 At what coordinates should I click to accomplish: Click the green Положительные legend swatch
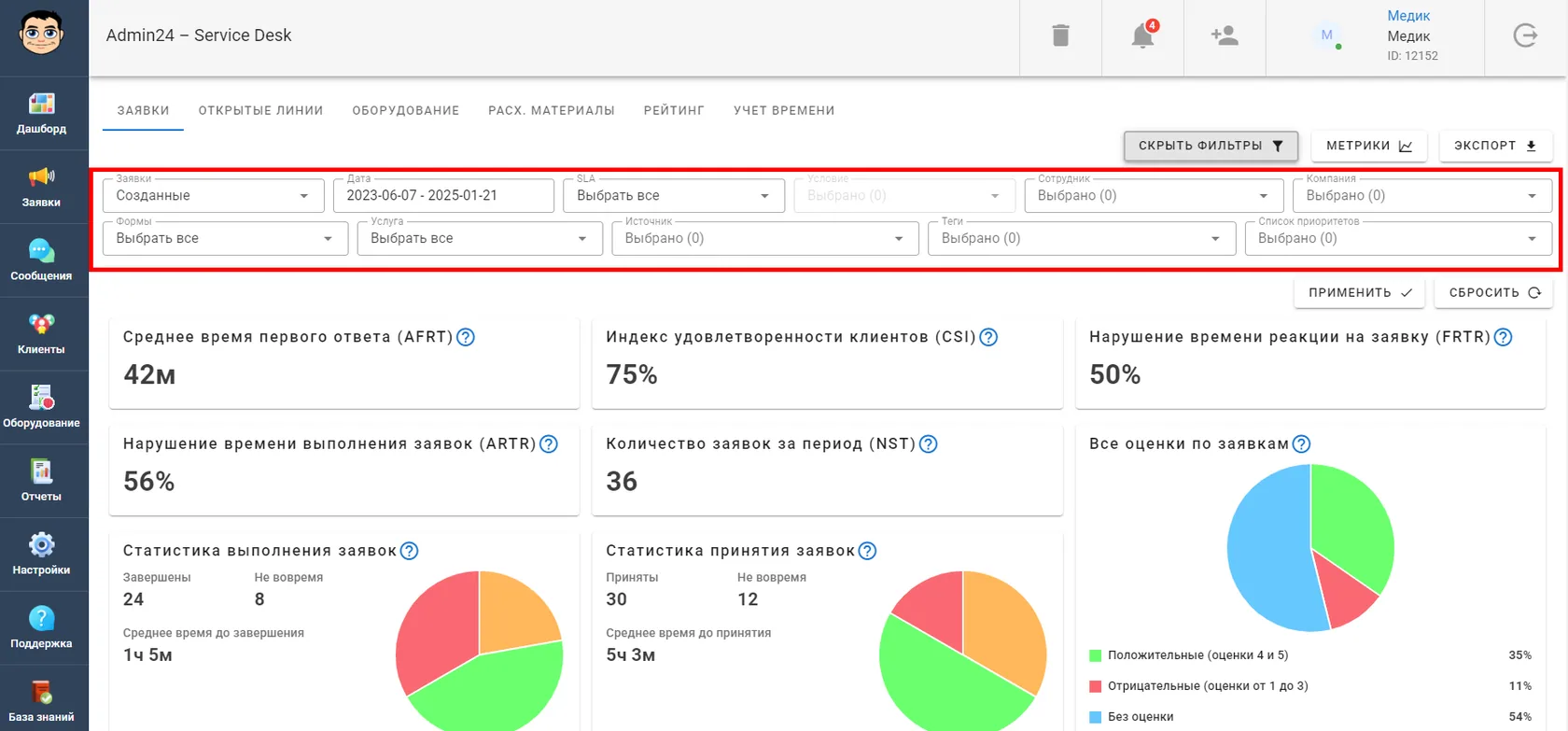1096,655
